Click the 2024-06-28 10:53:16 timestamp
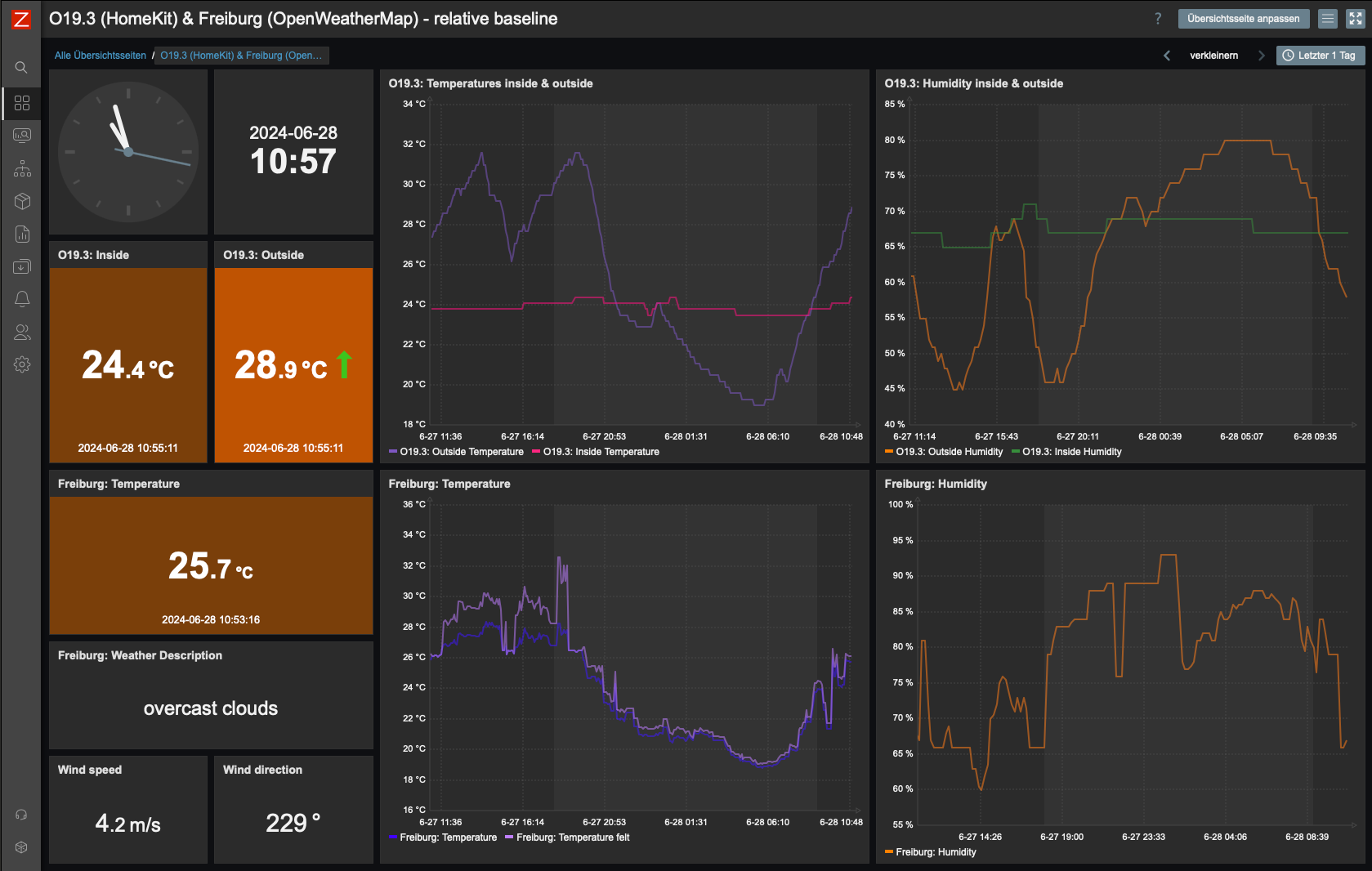 211,619
